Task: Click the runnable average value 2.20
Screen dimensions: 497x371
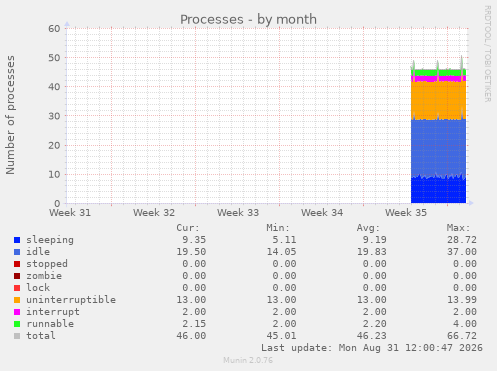Action: tap(375, 324)
